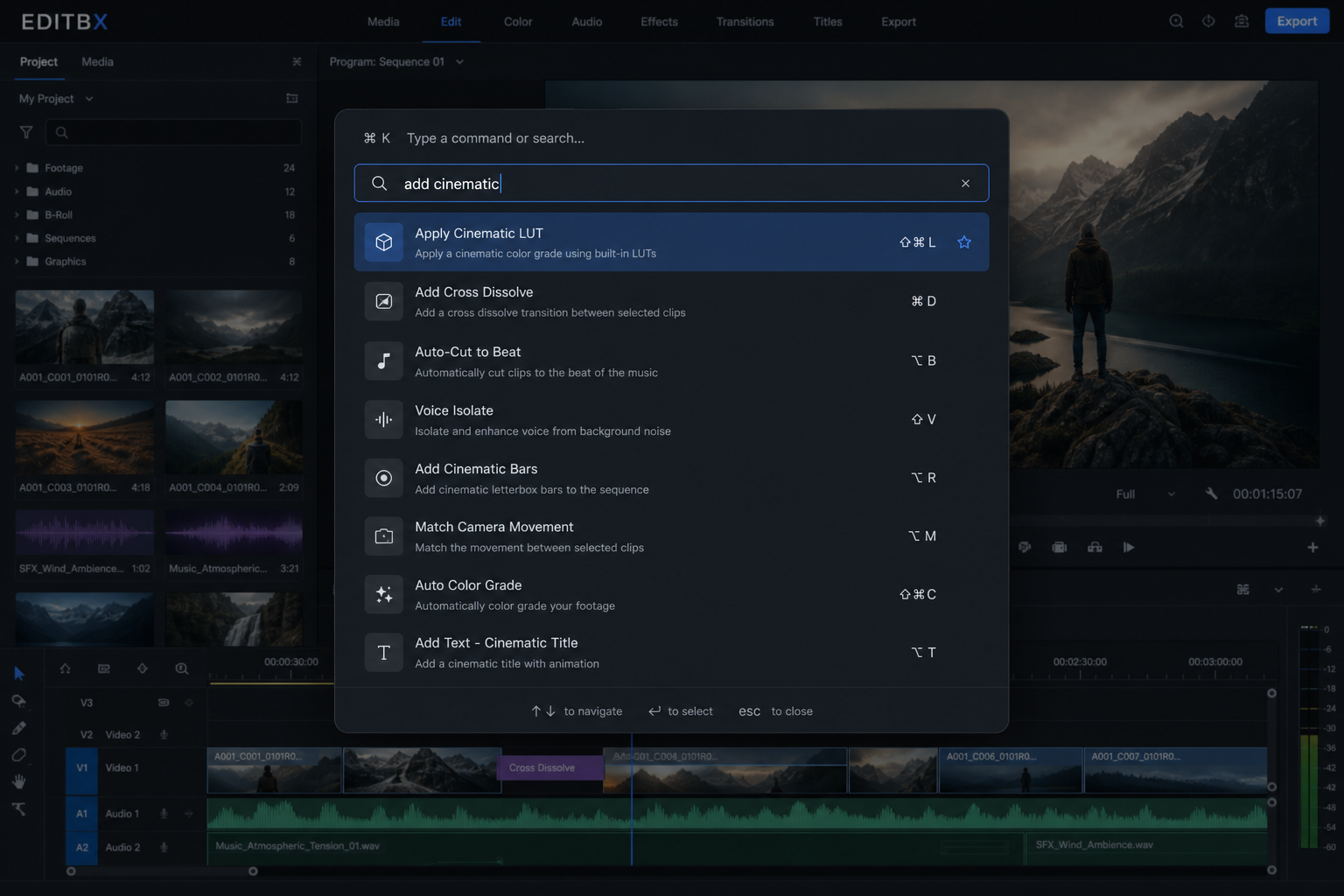
Task: Select the SFX_Wind_Ambience audio thumbnail
Action: [85, 533]
